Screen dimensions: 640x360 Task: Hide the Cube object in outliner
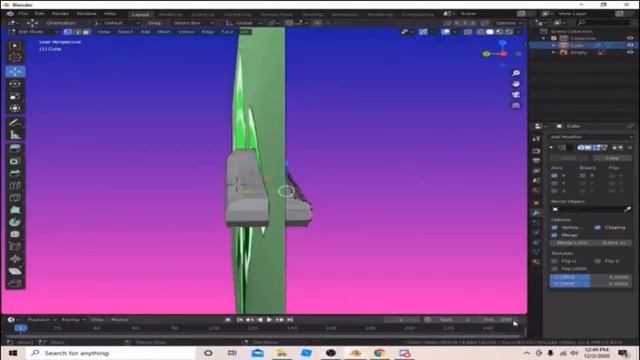(630, 45)
